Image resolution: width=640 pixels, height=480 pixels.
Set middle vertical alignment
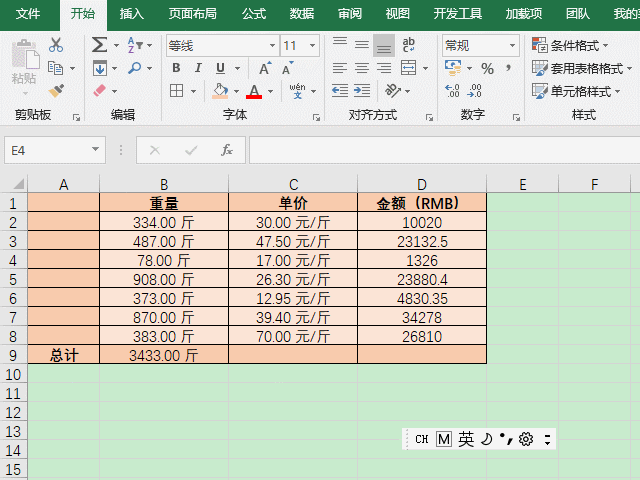click(x=362, y=44)
